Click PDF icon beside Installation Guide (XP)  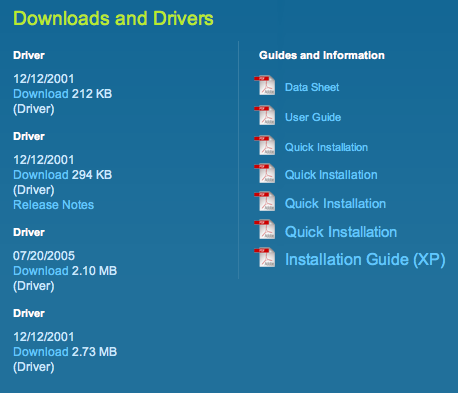[265, 257]
